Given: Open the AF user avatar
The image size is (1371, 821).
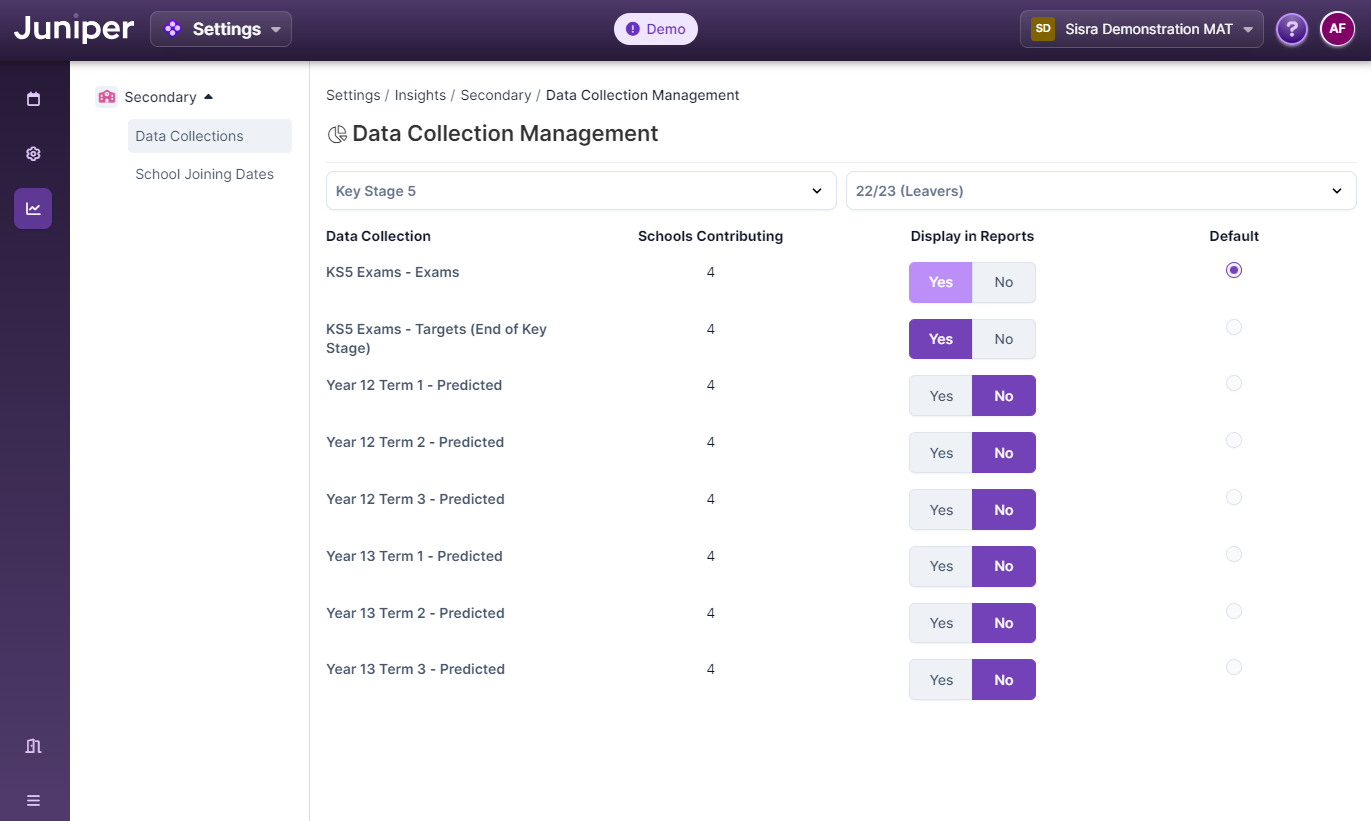Looking at the screenshot, I should pyautogui.click(x=1337, y=29).
